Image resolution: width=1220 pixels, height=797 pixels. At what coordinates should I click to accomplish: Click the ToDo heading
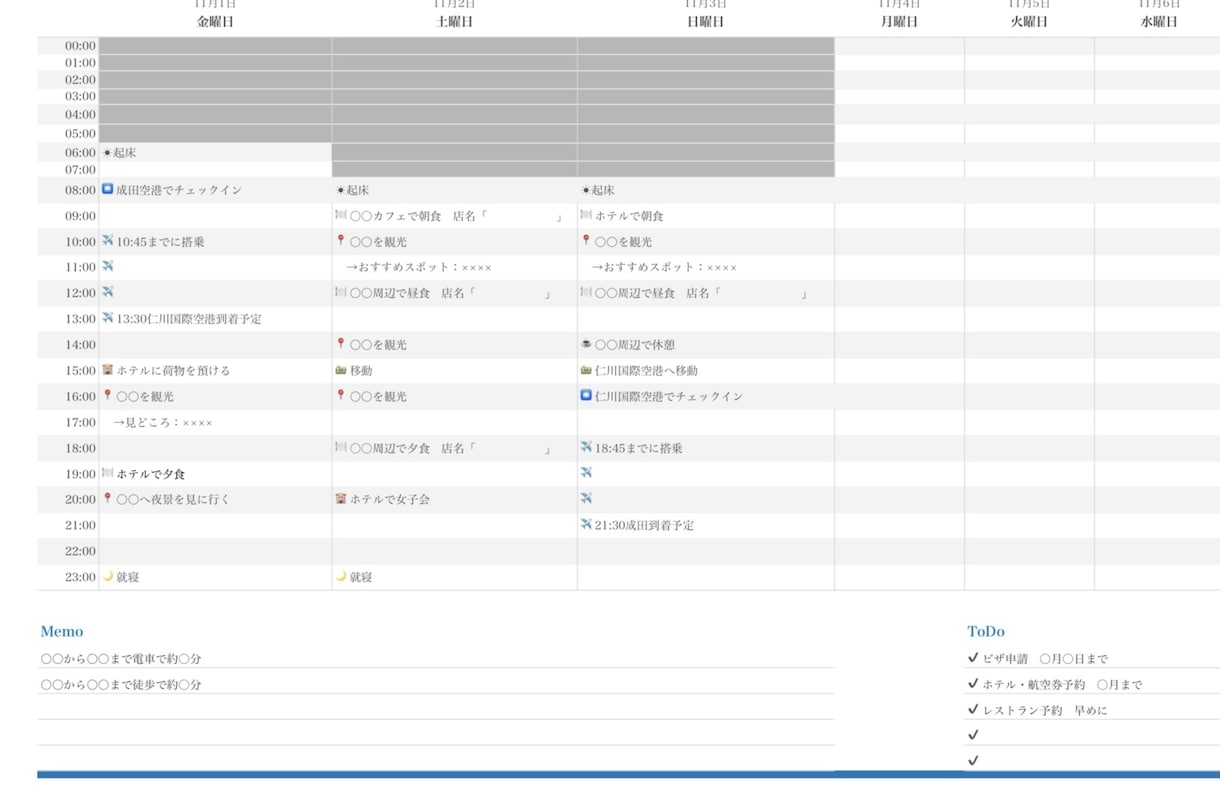(986, 631)
